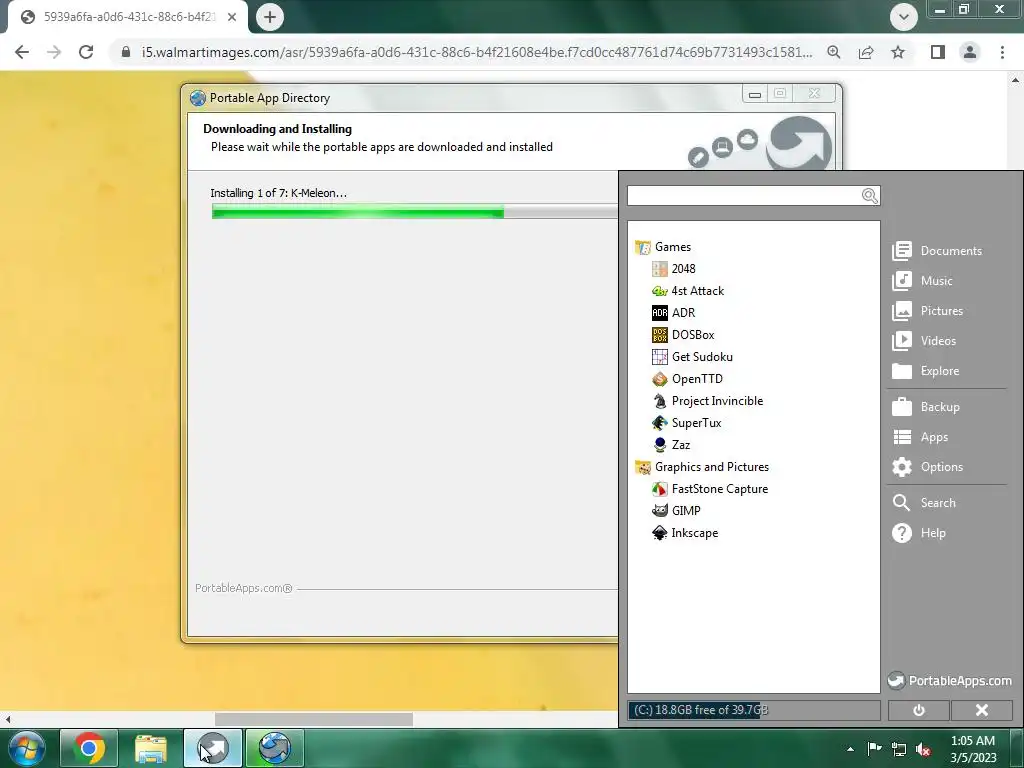Open Chrome three-dot menu
The width and height of the screenshot is (1024, 768).
[1002, 52]
